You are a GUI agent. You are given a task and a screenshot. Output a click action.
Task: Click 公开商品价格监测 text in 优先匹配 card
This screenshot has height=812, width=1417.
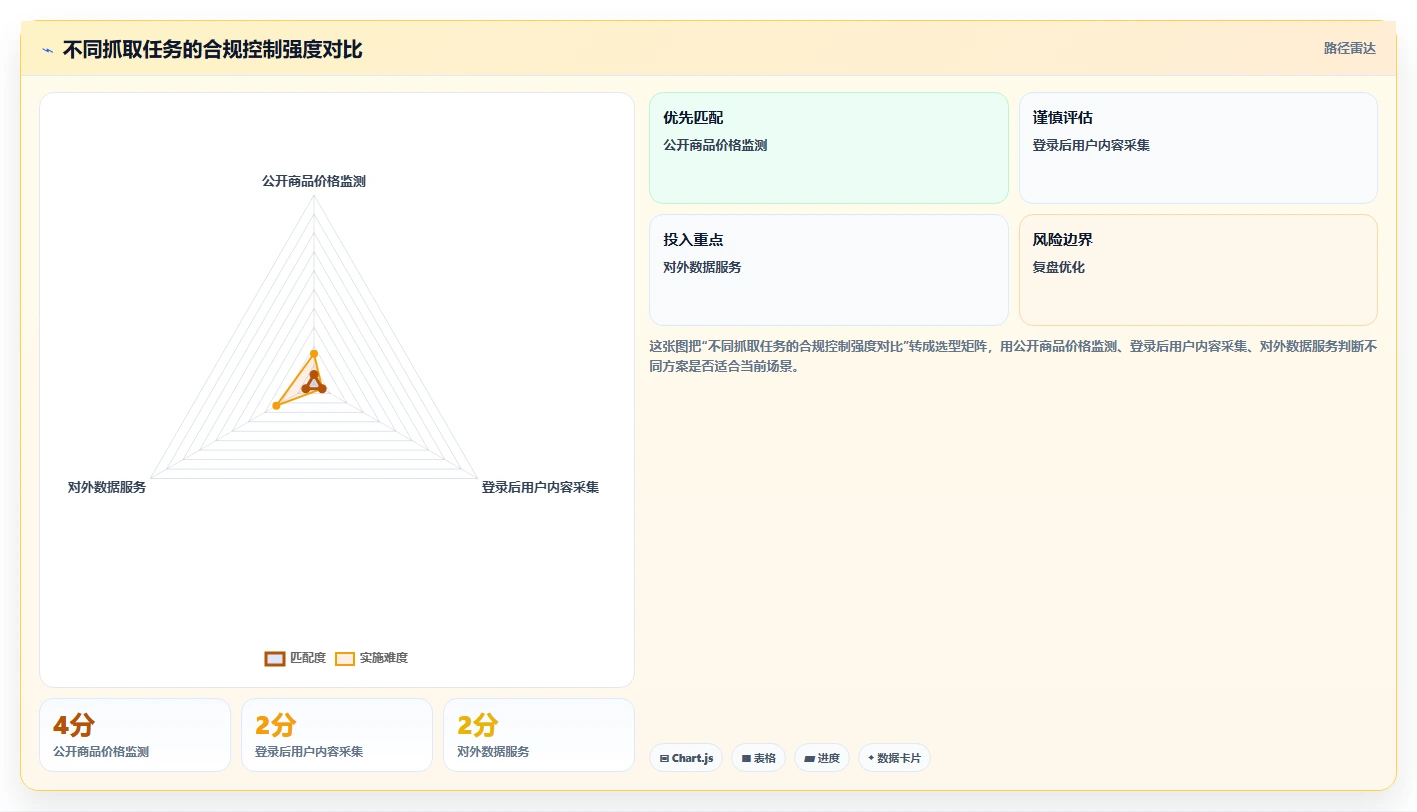pos(715,145)
